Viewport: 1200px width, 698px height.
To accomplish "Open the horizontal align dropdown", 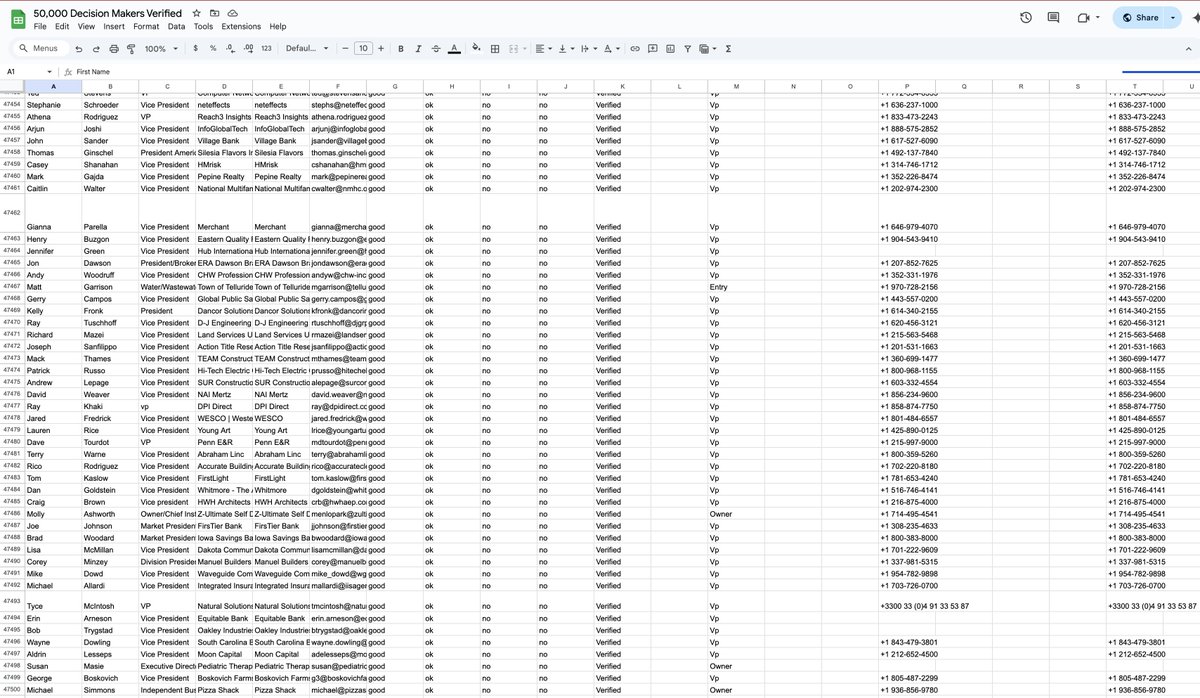I will [x=543, y=48].
